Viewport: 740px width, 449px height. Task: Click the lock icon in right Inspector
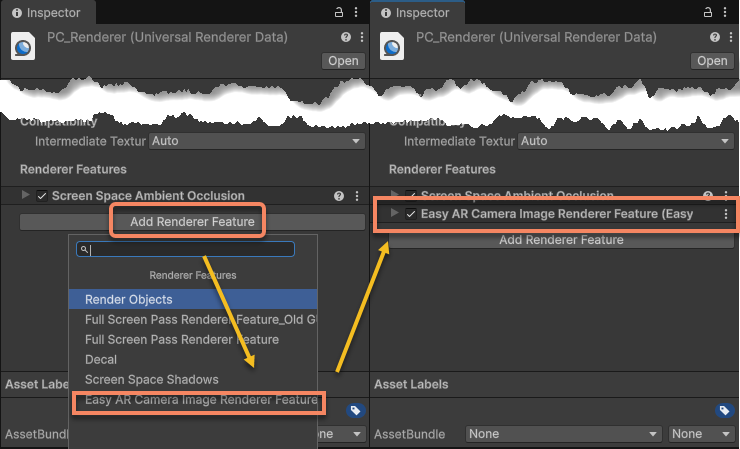click(708, 12)
